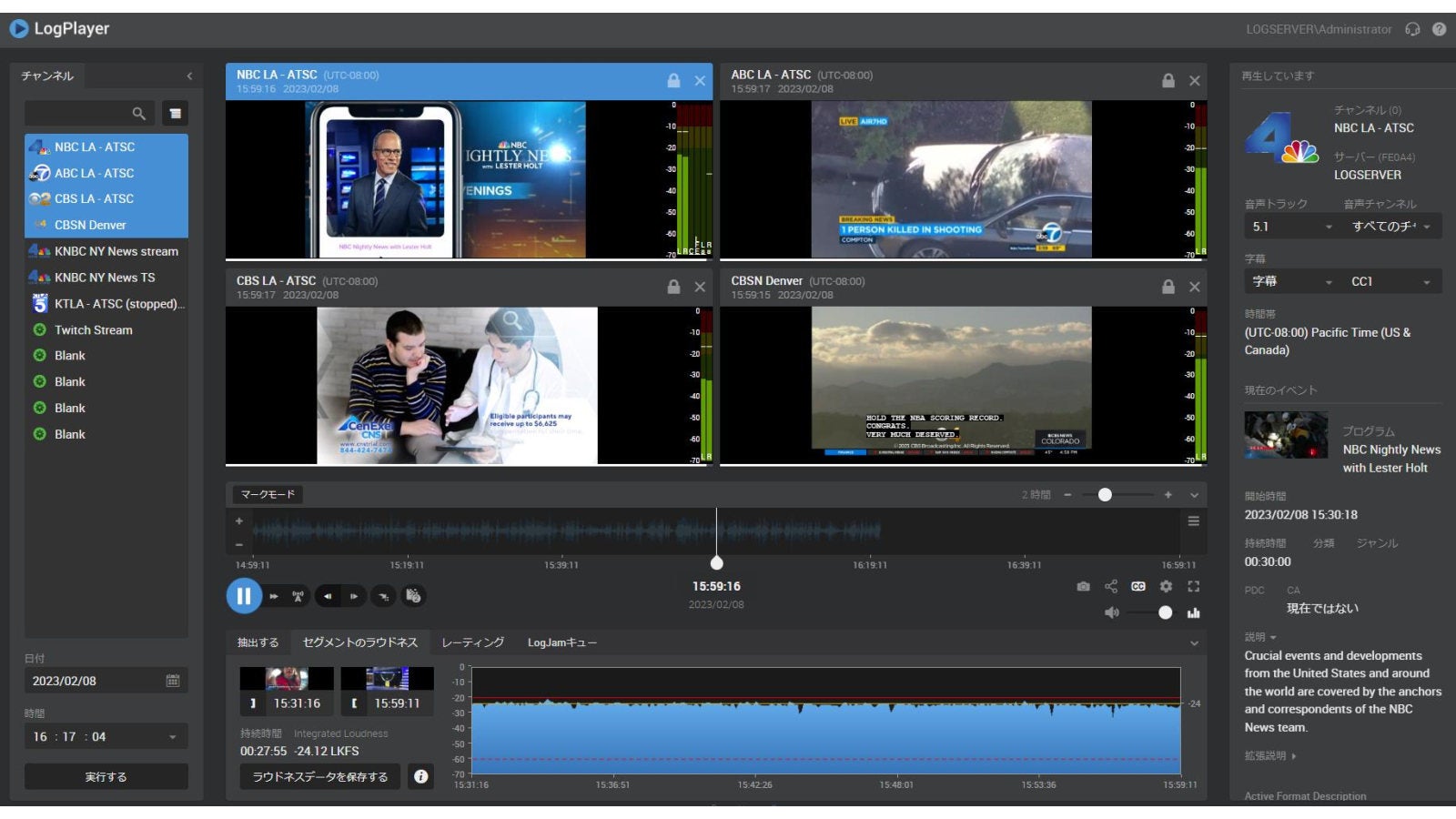The image size is (1456, 819).
Task: Open player settings gear icon
Action: 1166,587
